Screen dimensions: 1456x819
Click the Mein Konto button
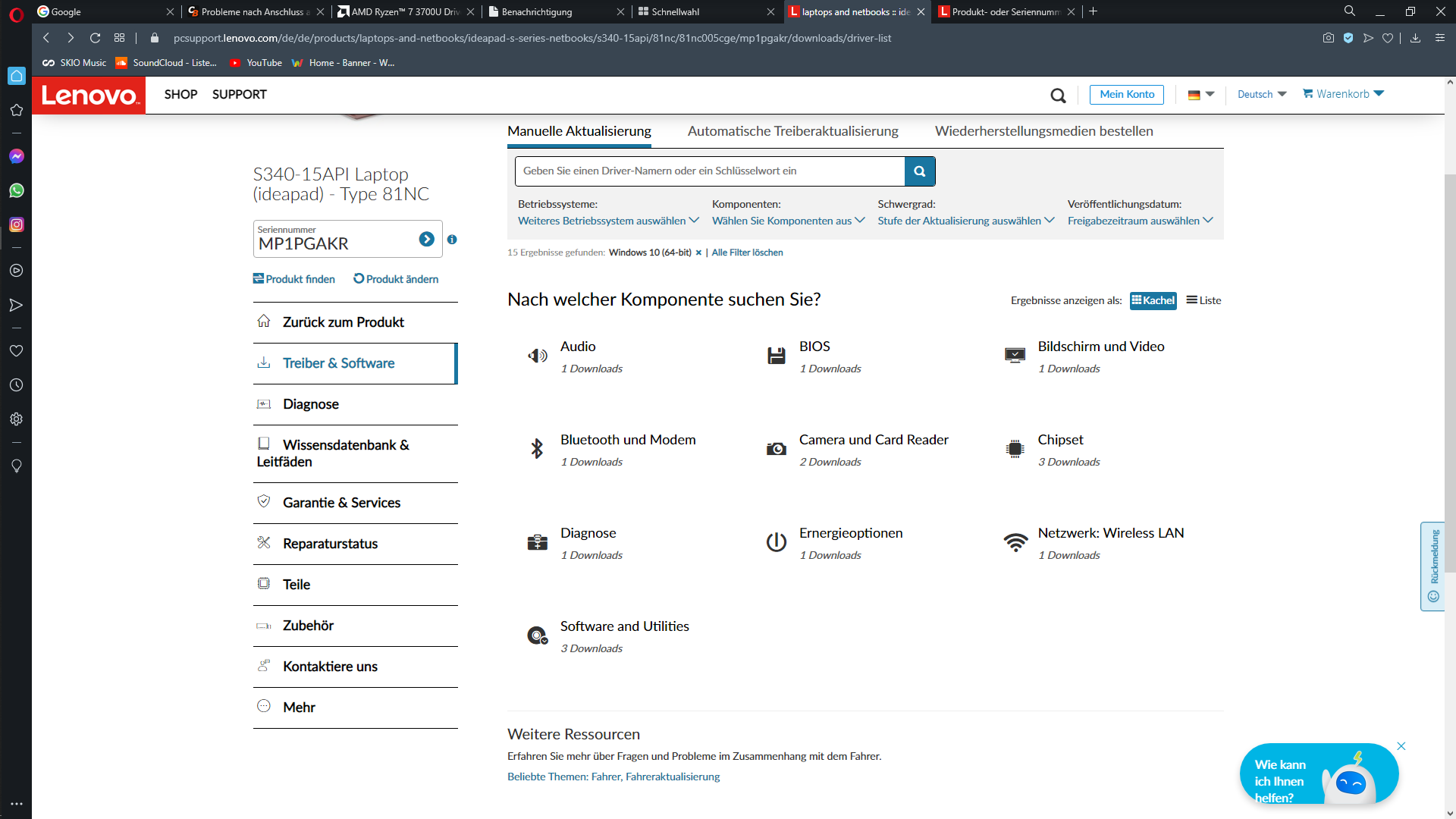[x=1126, y=94]
